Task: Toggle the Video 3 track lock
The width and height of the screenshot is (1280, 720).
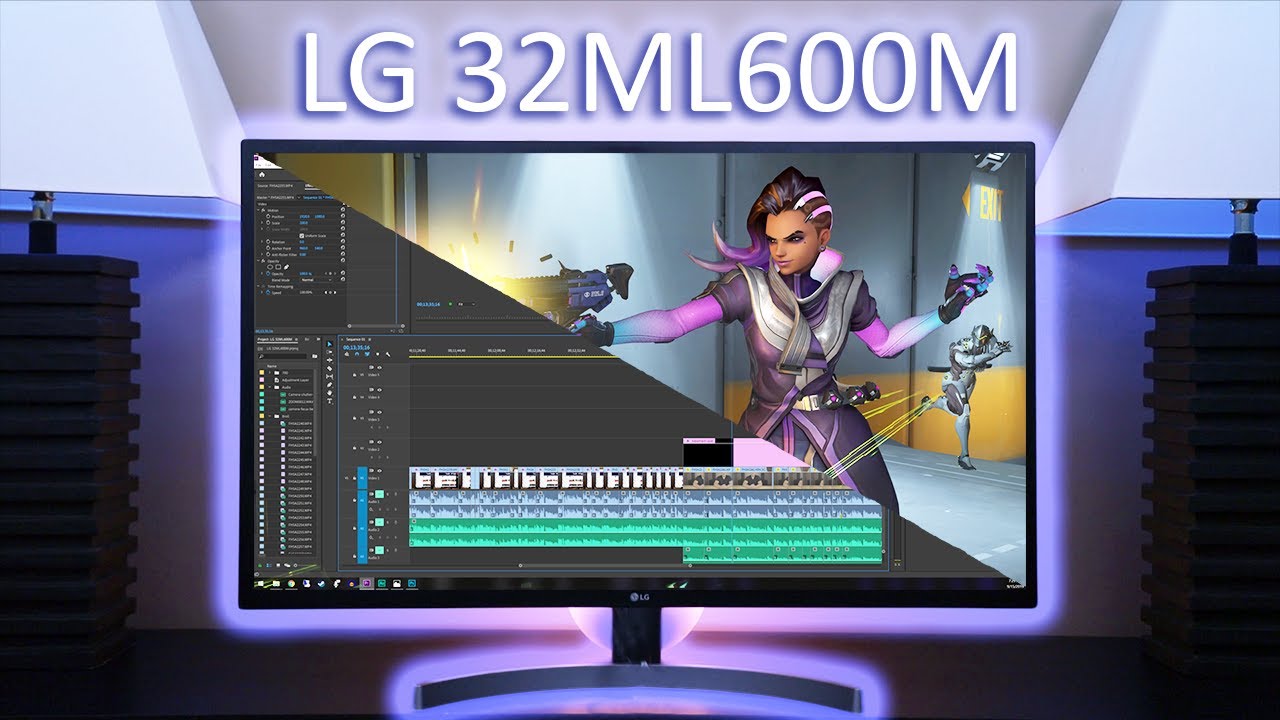Action: click(354, 418)
